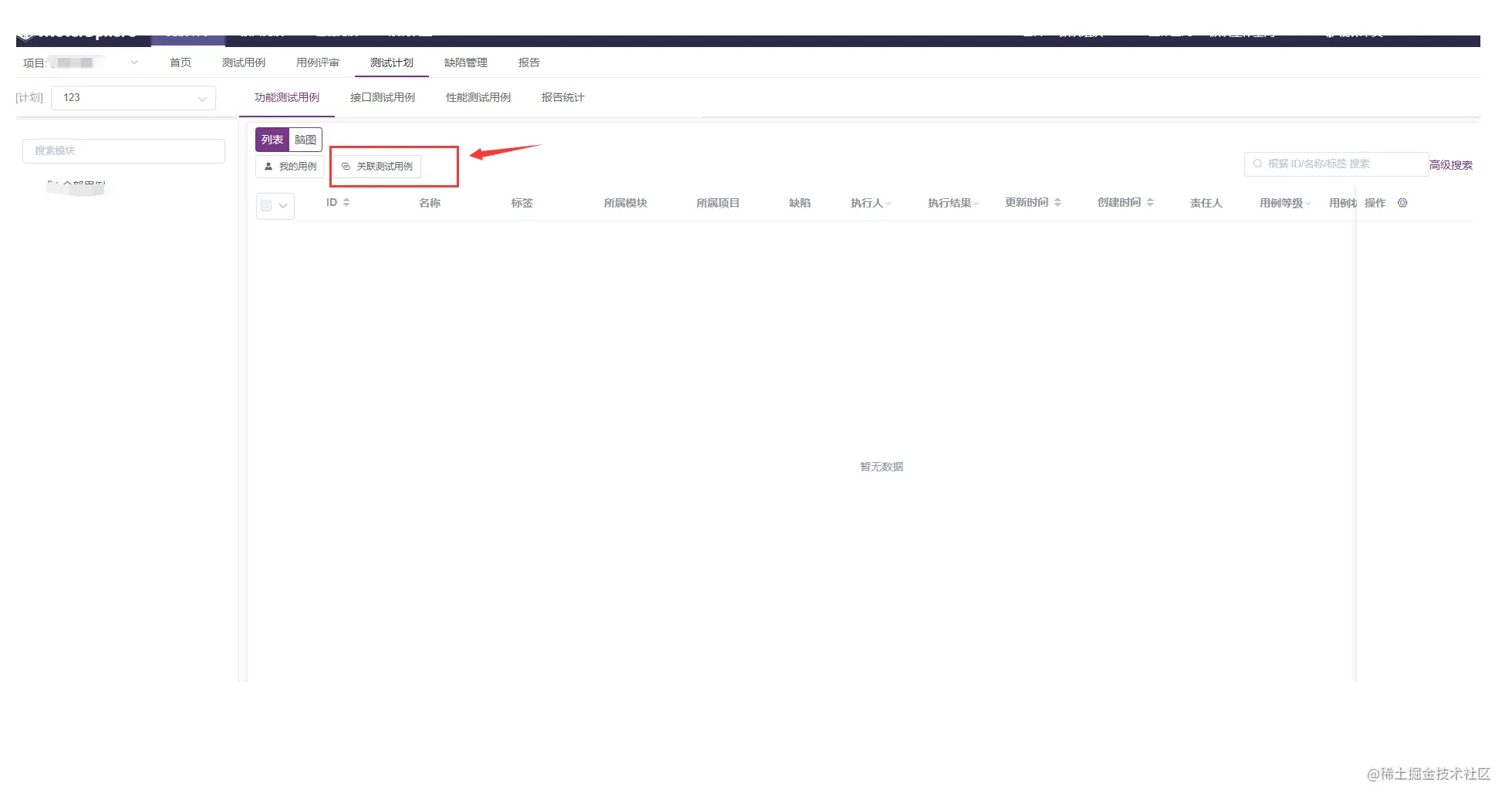Expand the 项目 project selector dropdown
Image resolution: width=1512 pixels, height=803 pixels.
coord(134,62)
